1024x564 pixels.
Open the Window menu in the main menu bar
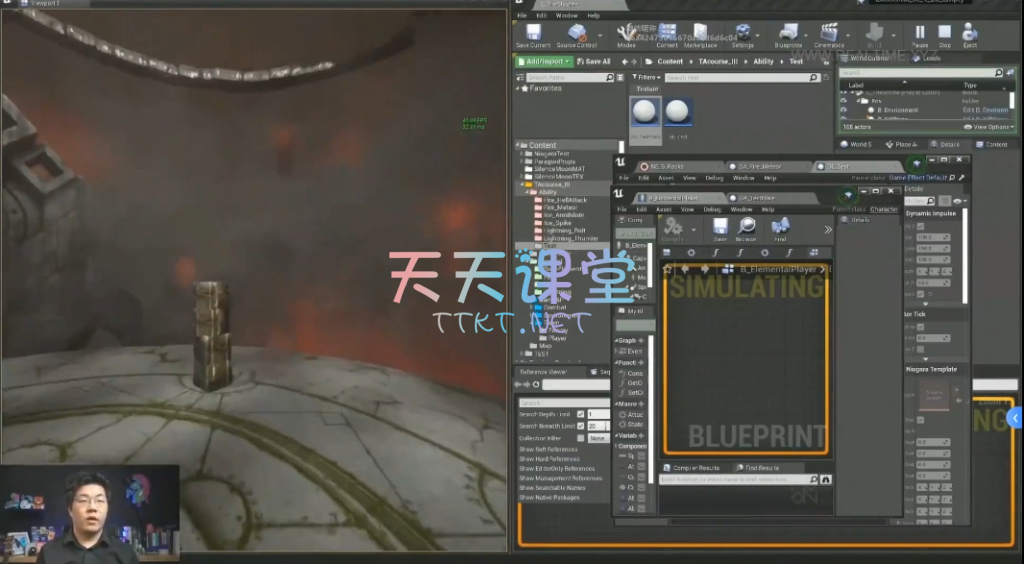(567, 15)
